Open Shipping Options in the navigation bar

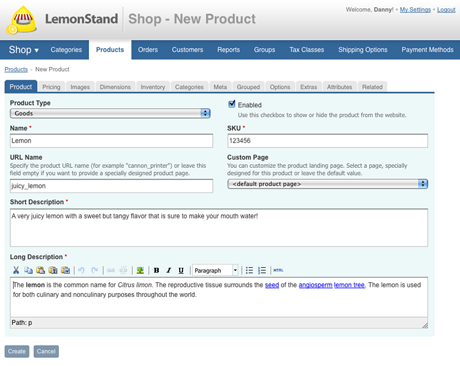pos(363,50)
